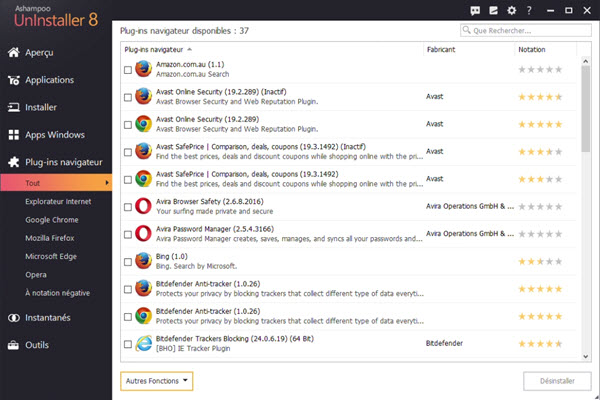Click the Plug-ins navigateur puzzle icon
Viewport: 600px width, 400px height.
[14, 162]
